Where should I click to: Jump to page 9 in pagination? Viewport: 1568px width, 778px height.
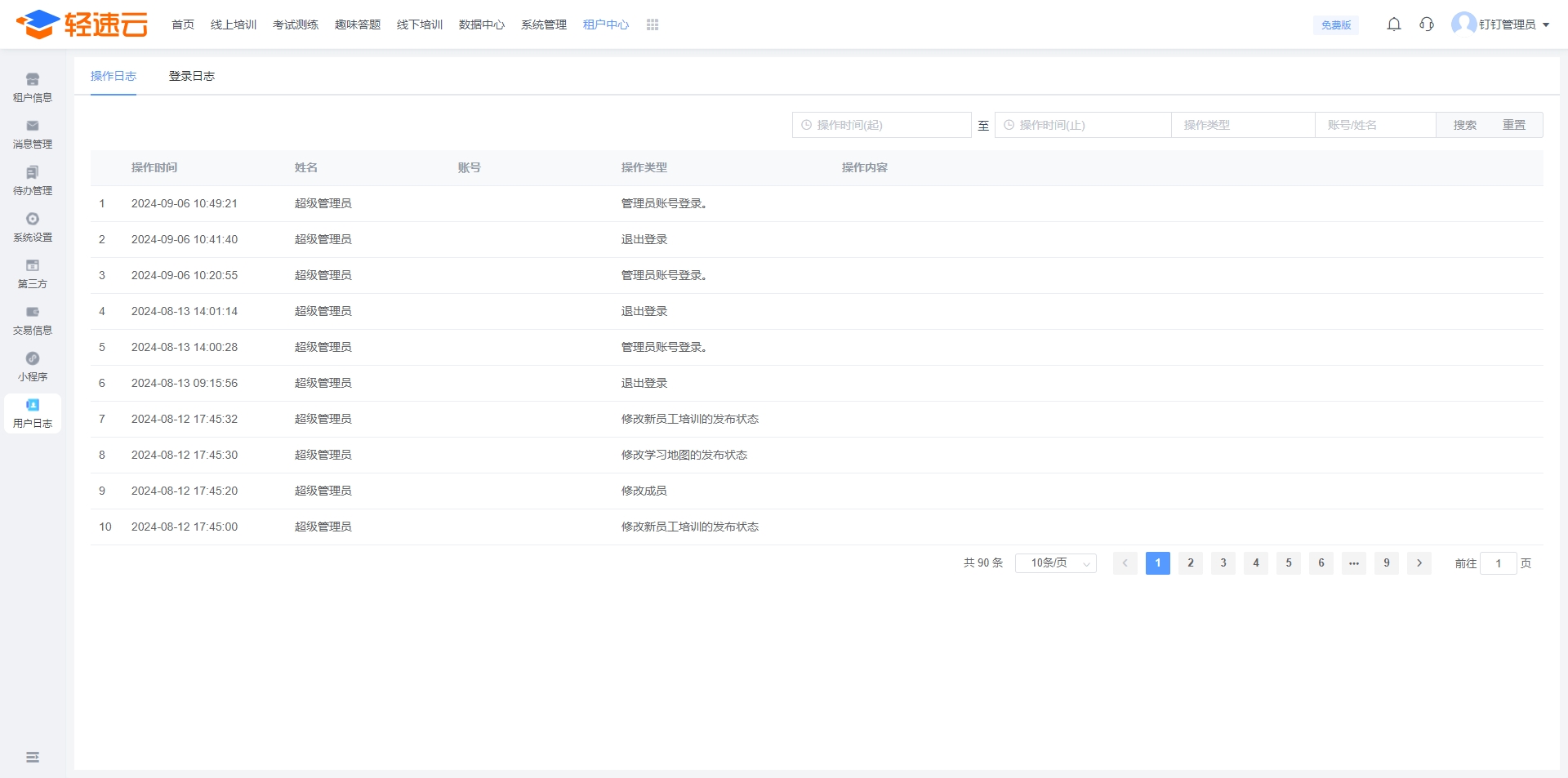pos(1387,563)
